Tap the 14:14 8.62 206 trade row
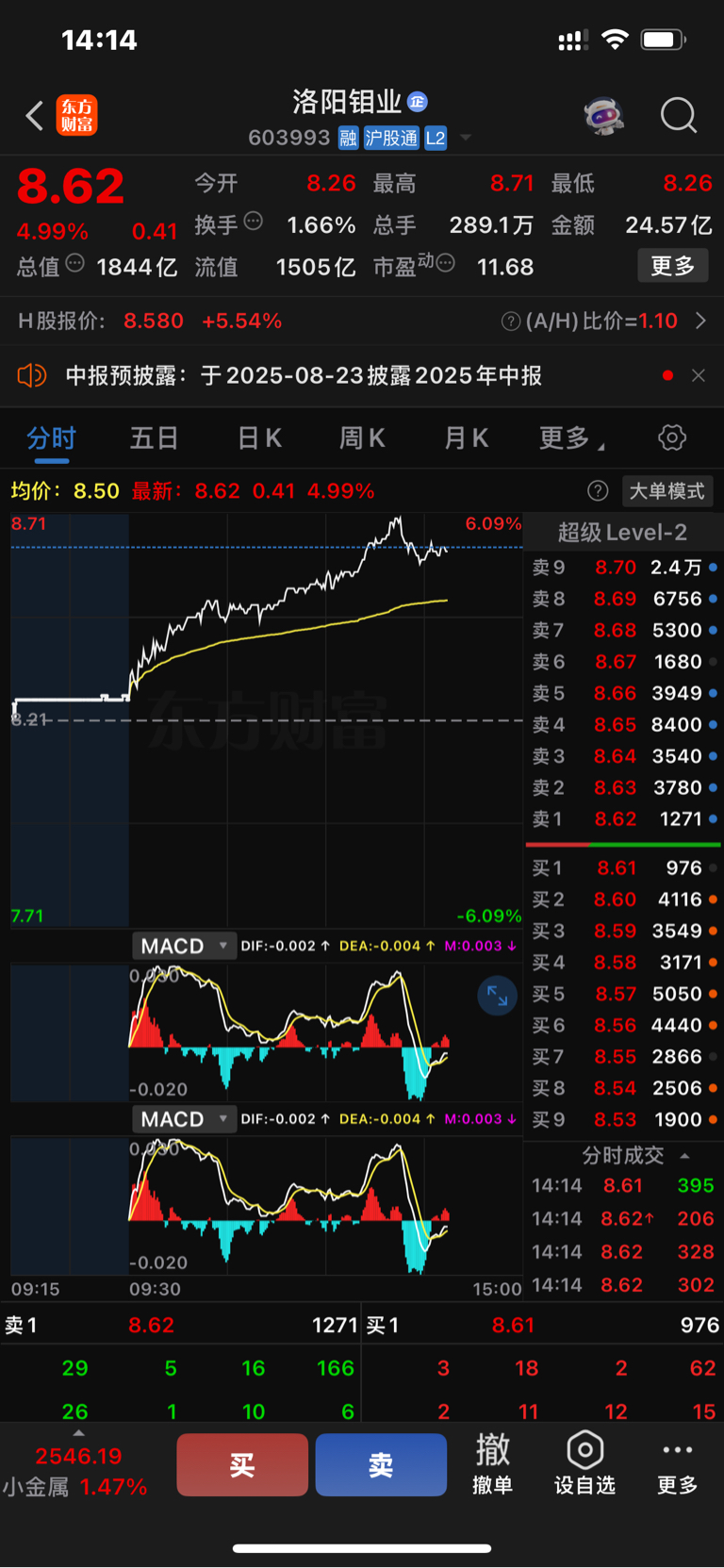724x1568 pixels. [x=623, y=1219]
